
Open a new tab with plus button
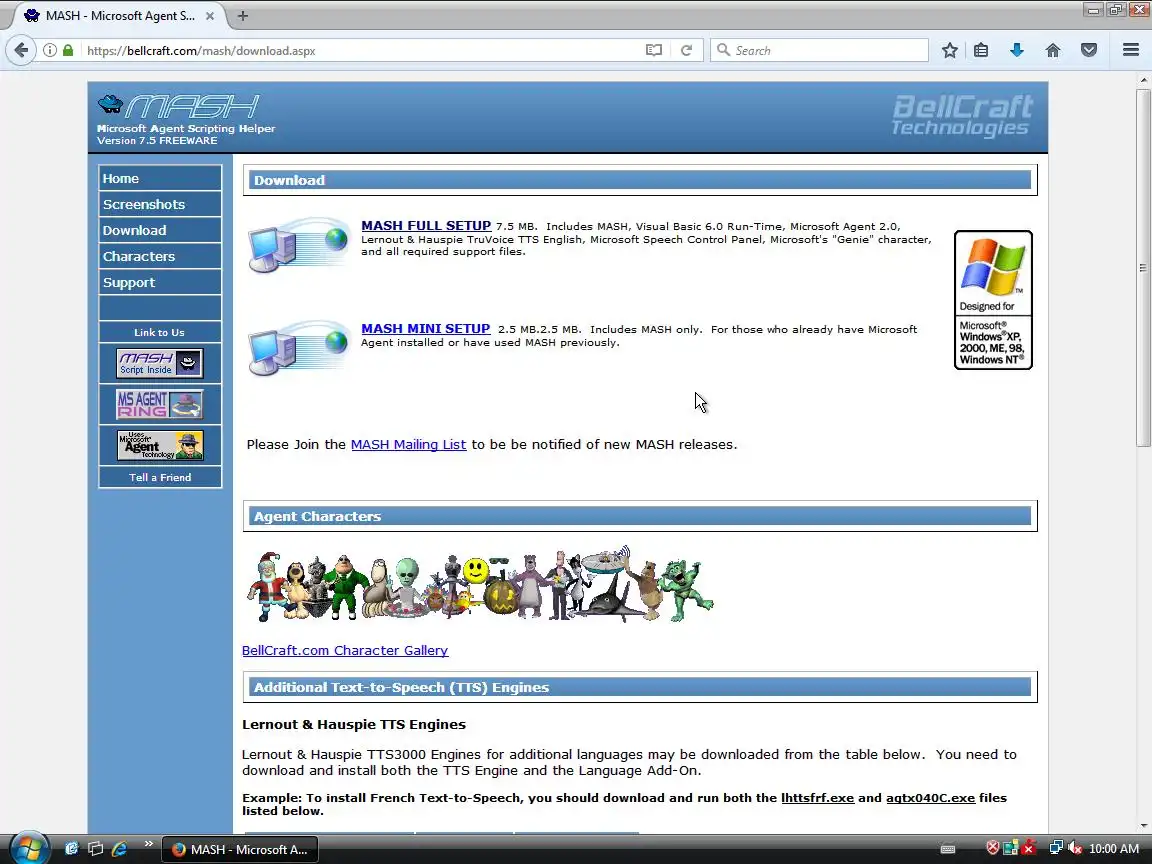(242, 15)
